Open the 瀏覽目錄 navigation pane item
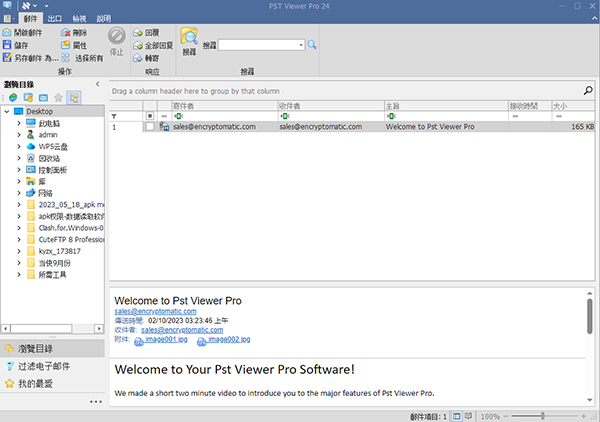Viewport: 600px width, 422px height. pyautogui.click(x=52, y=349)
